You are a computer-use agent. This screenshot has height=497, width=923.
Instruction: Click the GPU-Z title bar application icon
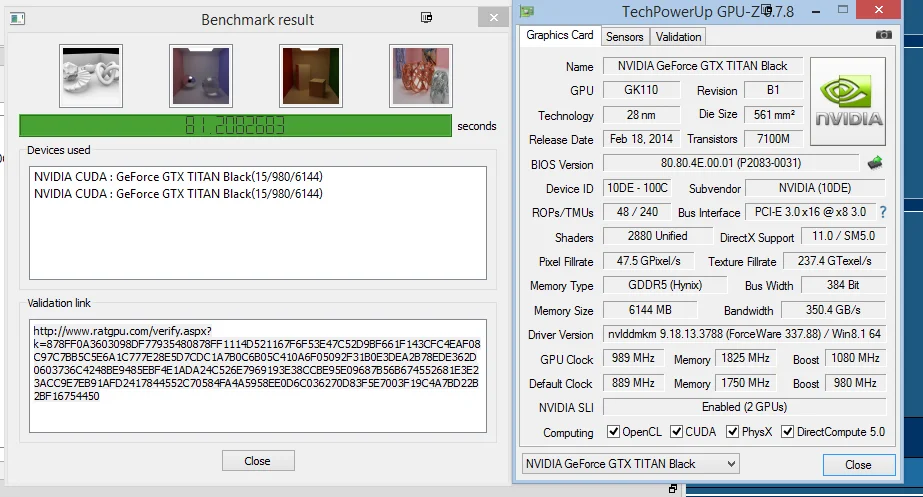coord(527,11)
